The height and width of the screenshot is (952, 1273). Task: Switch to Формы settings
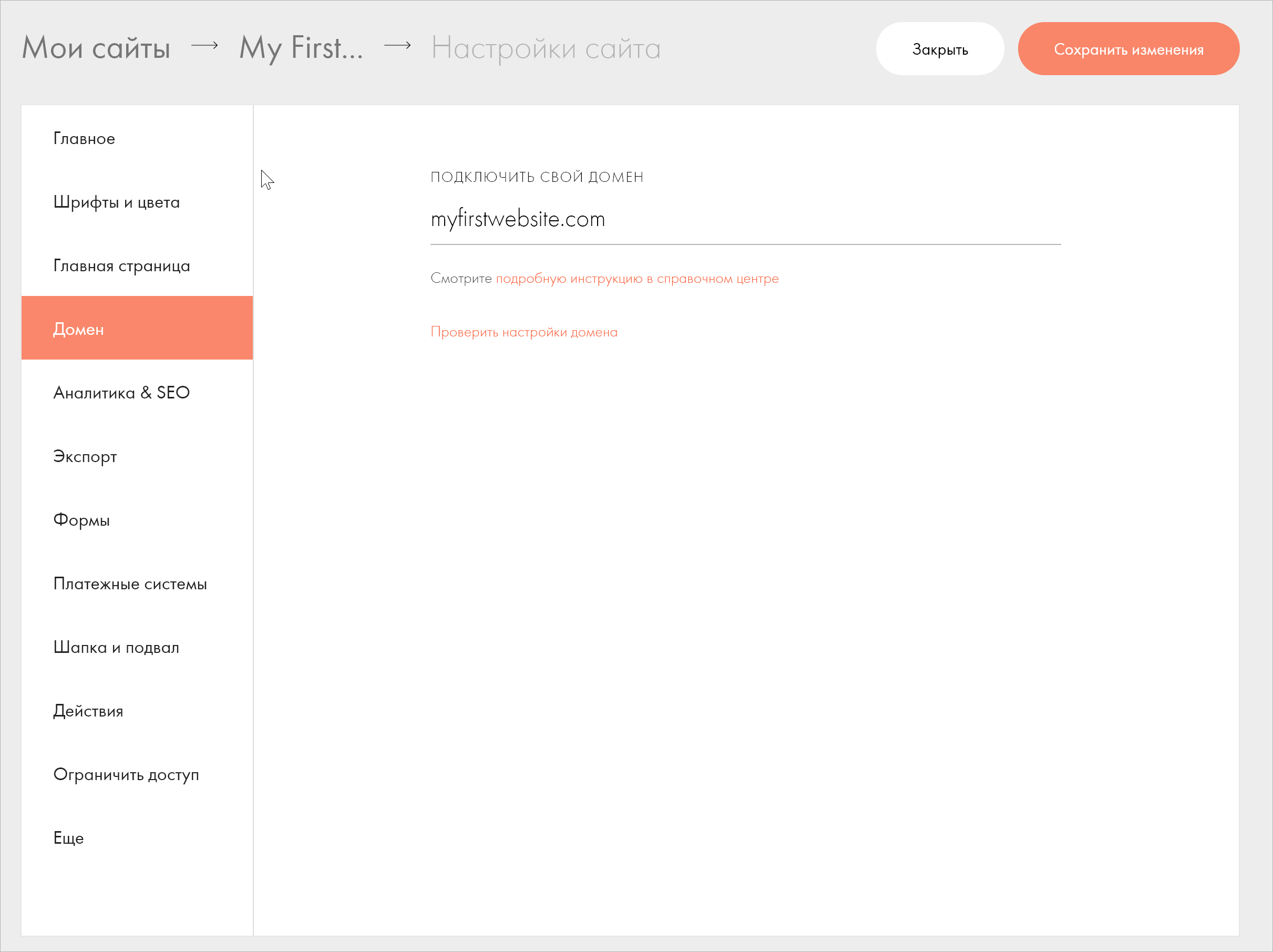pos(81,520)
